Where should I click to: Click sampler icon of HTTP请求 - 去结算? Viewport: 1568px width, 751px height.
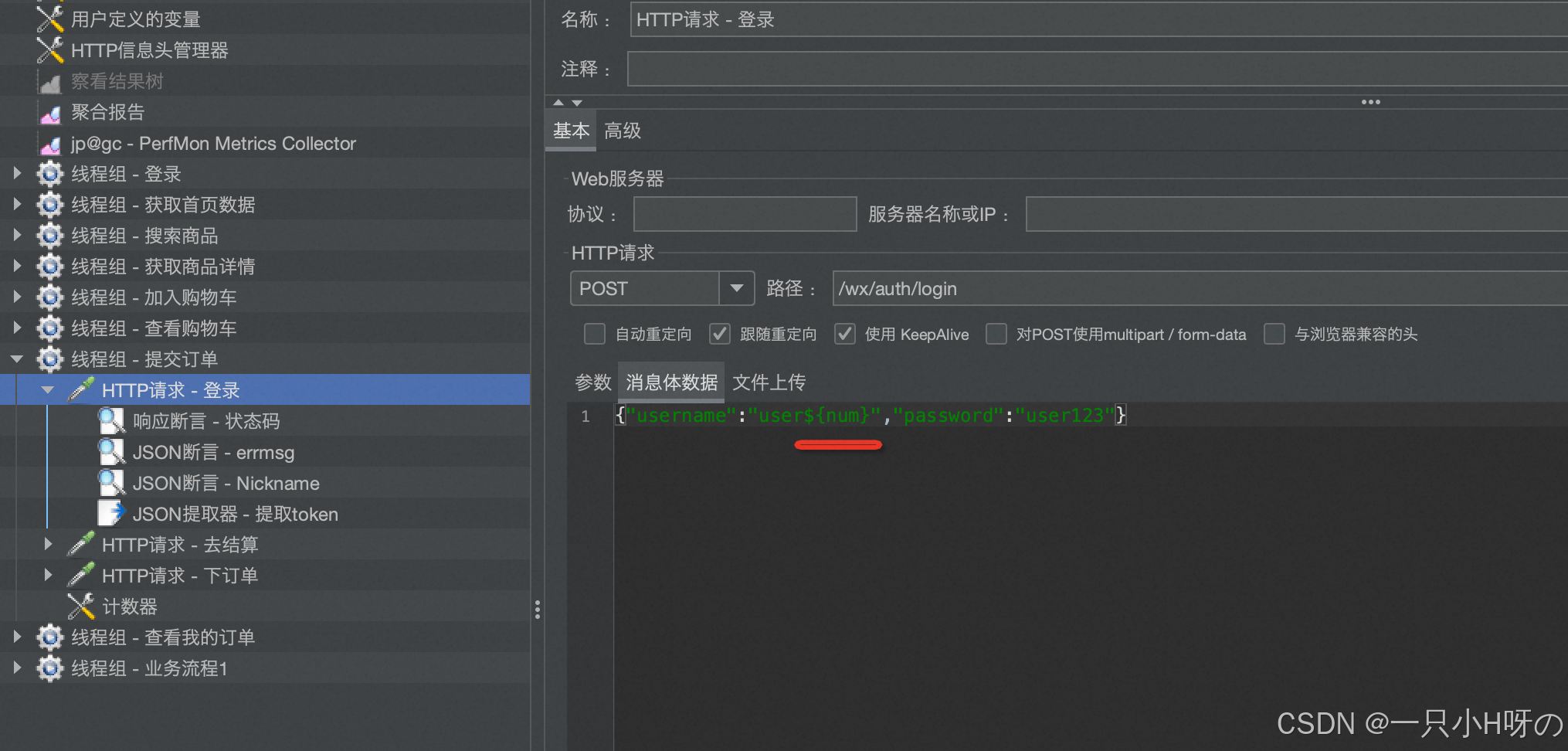tap(81, 544)
